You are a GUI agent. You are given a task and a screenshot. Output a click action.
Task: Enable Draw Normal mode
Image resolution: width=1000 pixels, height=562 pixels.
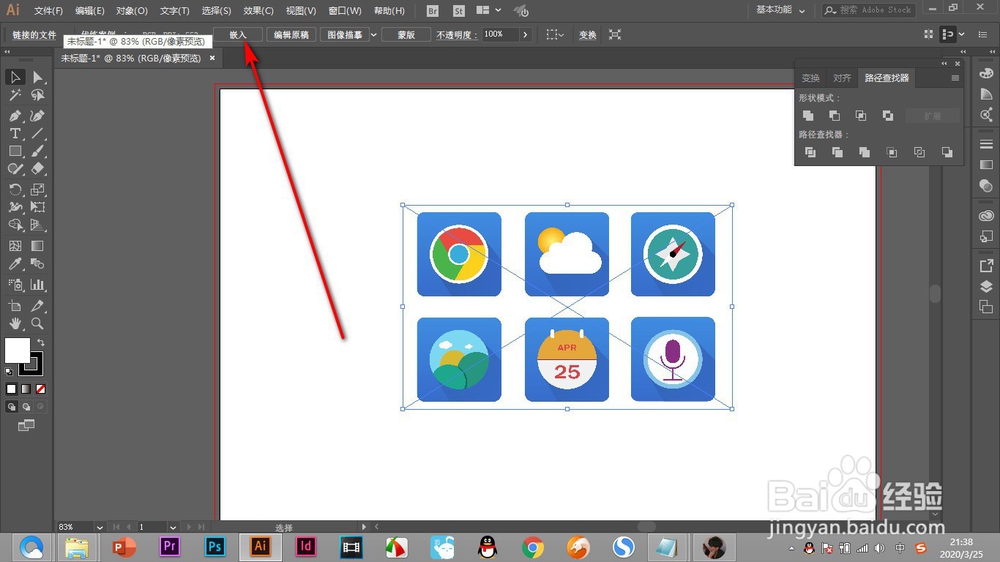pyautogui.click(x=11, y=407)
